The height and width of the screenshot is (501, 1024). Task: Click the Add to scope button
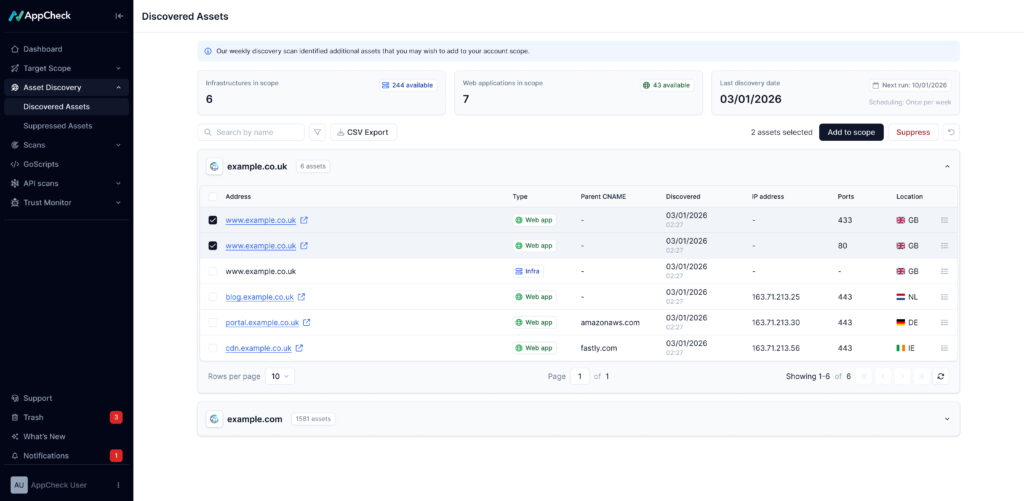(x=850, y=132)
